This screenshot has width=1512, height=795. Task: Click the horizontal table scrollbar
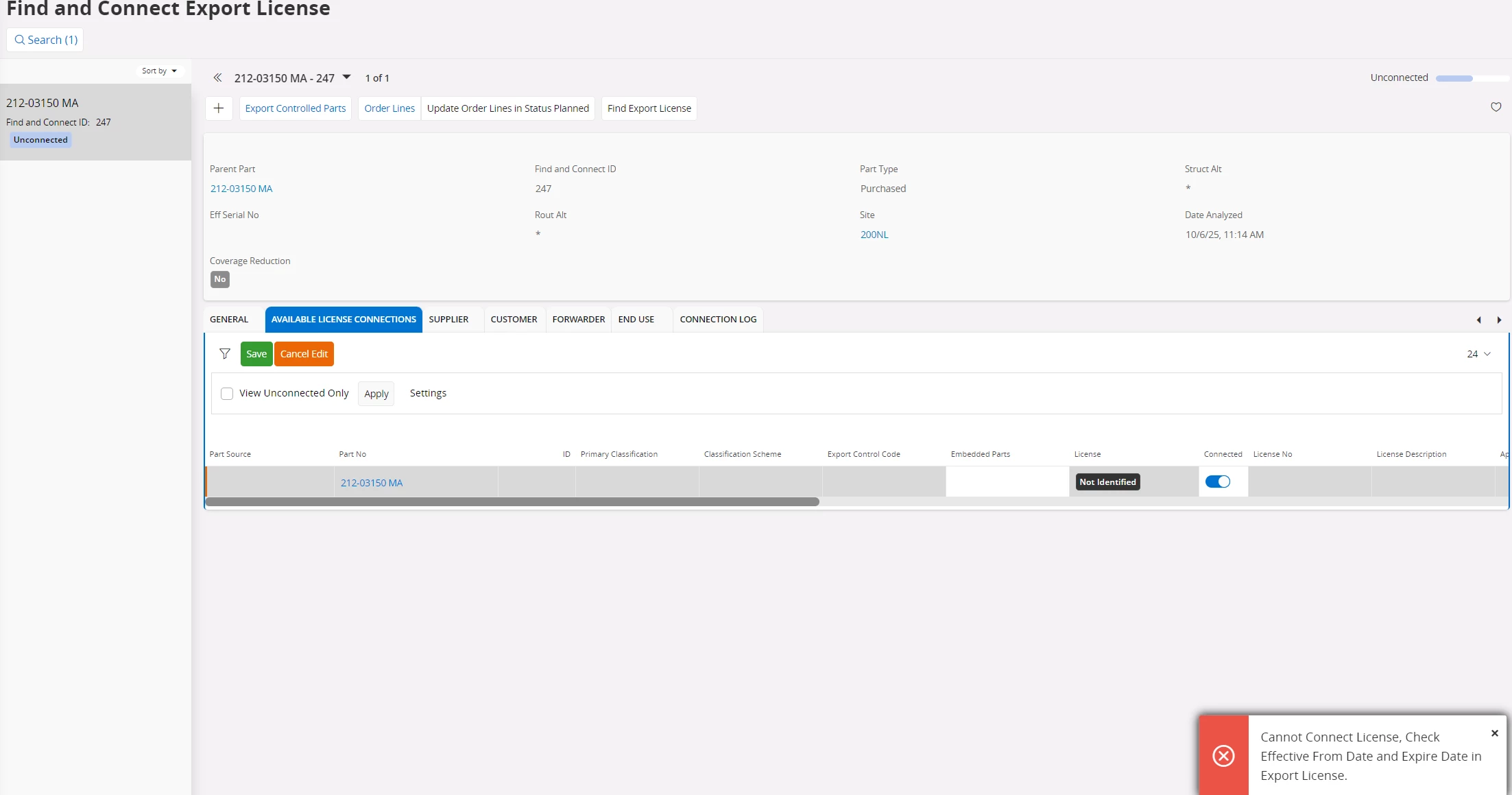[512, 502]
